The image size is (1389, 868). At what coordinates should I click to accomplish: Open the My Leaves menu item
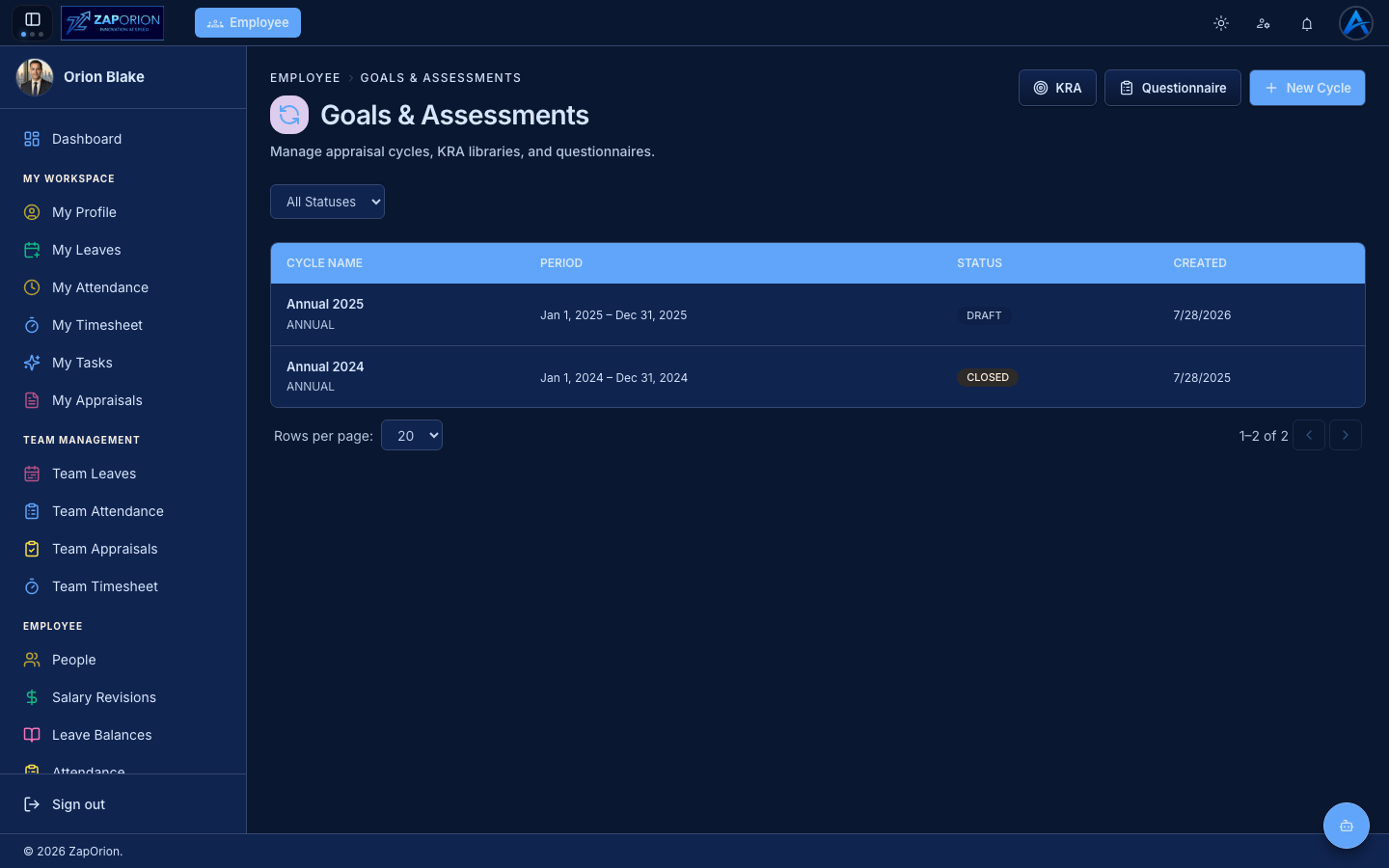[123, 250]
